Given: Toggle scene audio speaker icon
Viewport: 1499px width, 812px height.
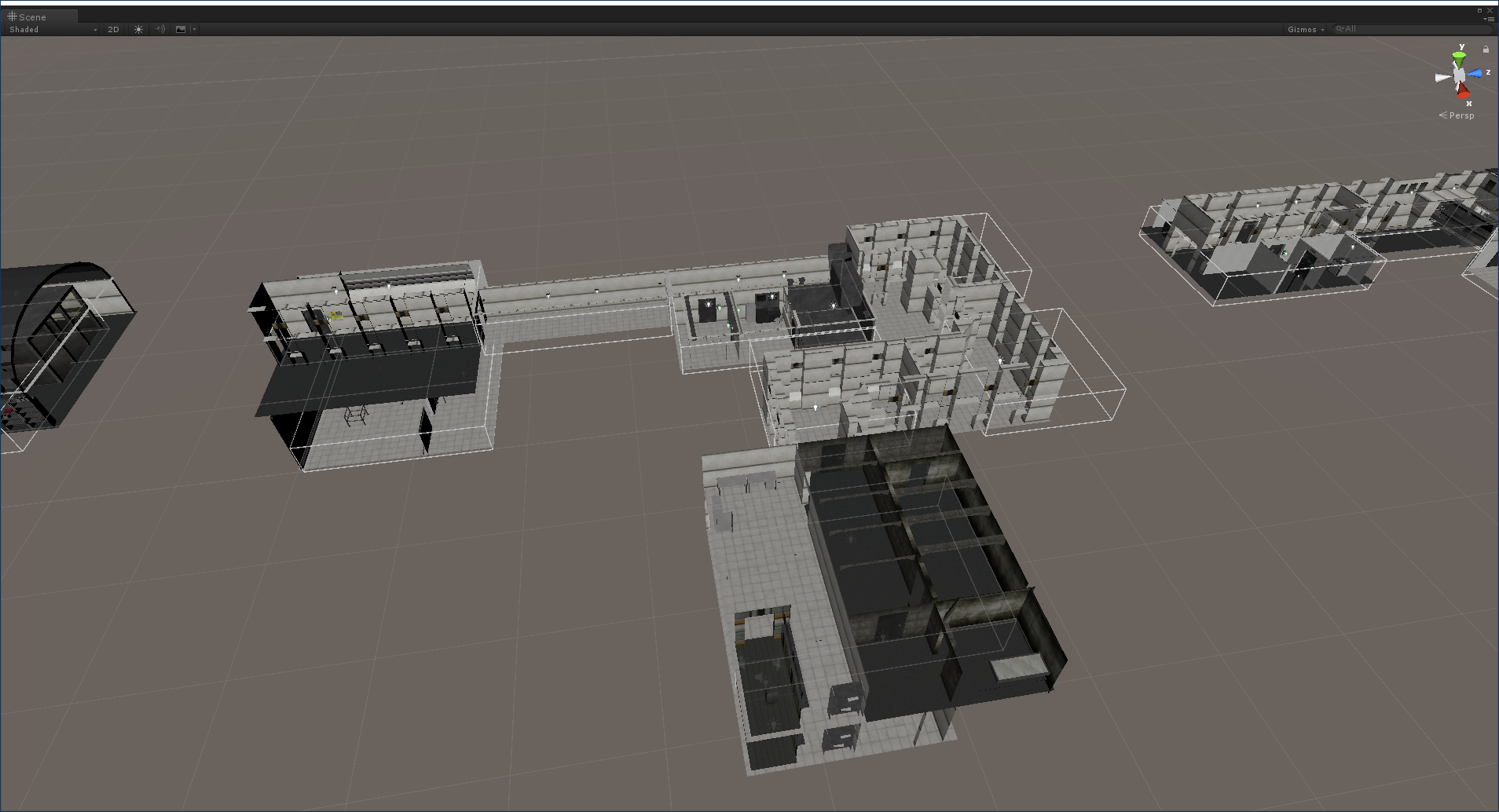Looking at the screenshot, I should (x=159, y=29).
